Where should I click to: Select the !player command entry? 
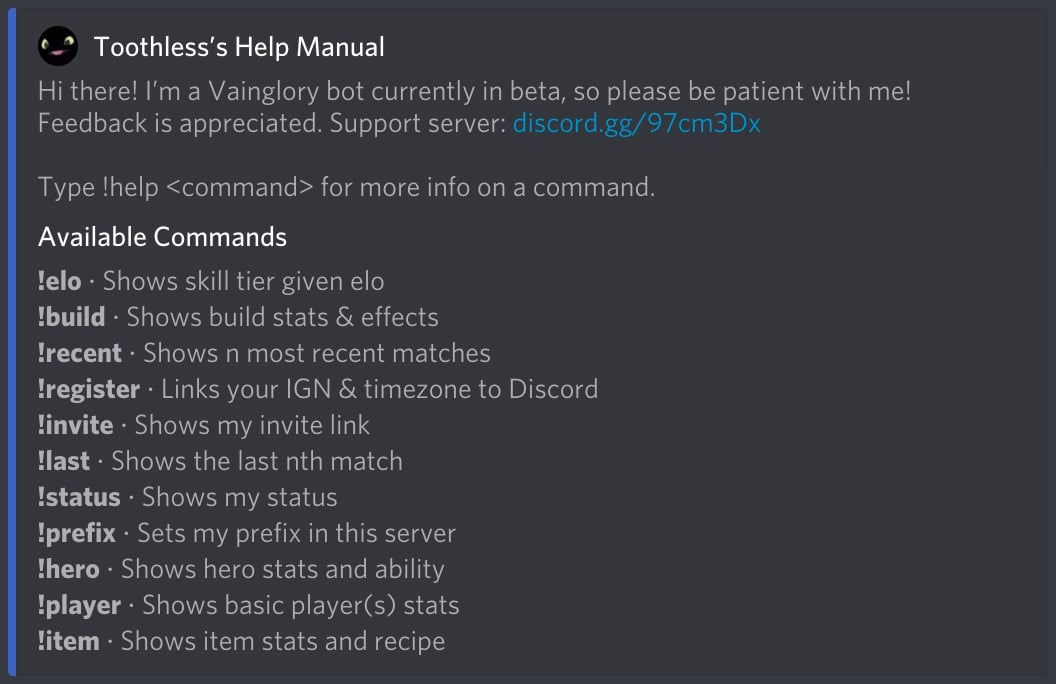[80, 605]
